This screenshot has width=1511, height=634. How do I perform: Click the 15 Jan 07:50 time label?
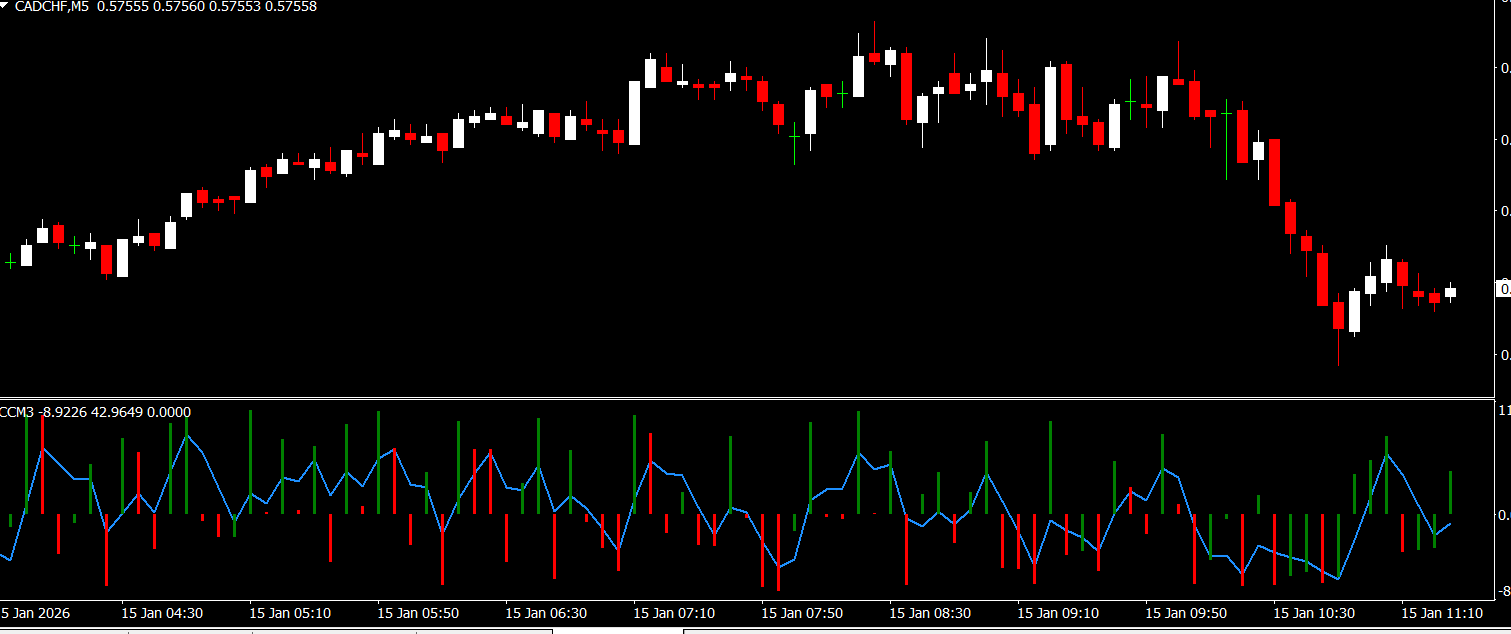802,612
